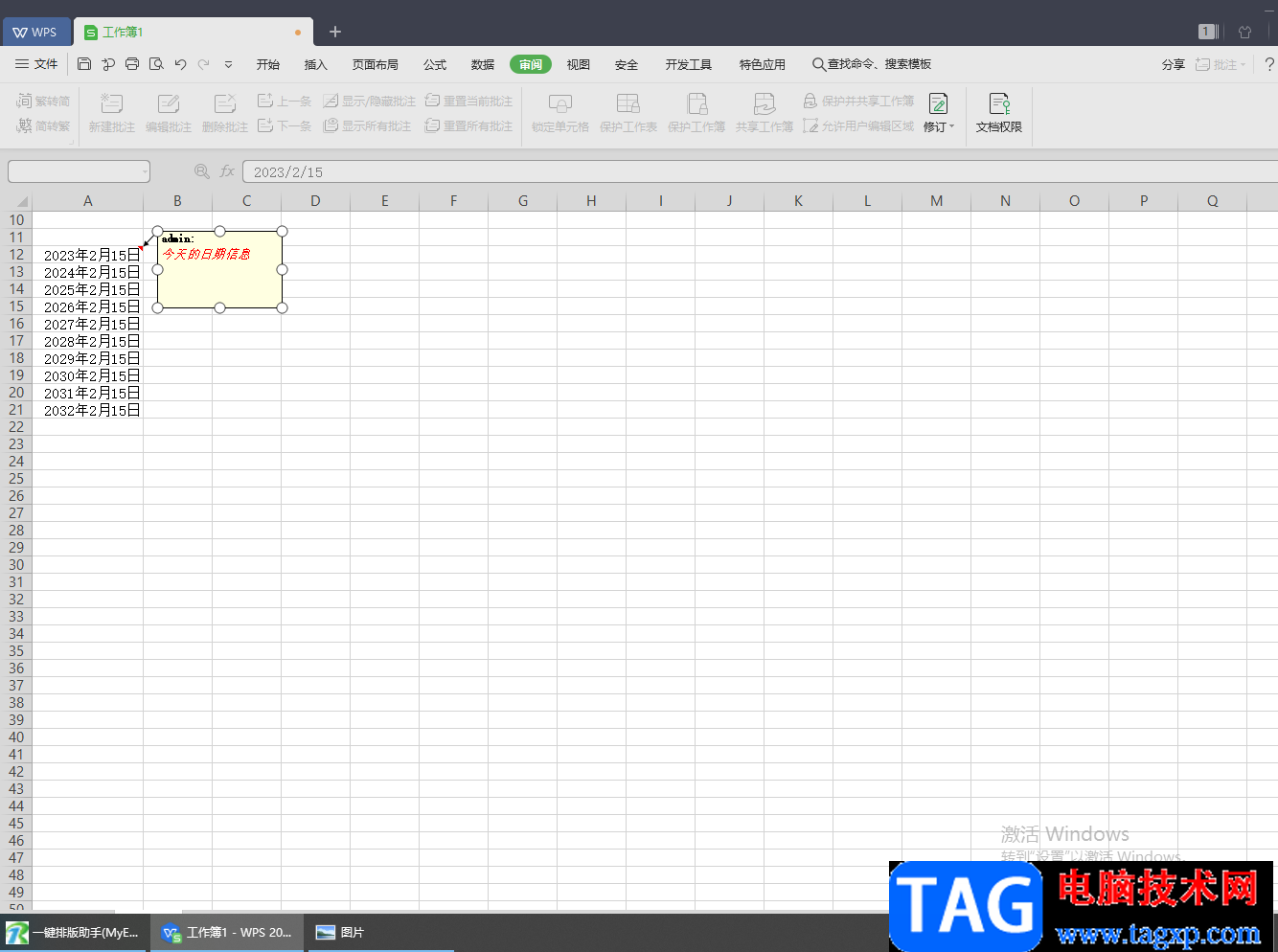Click the fx insert function icon
The width and height of the screenshot is (1278, 952).
(227, 171)
